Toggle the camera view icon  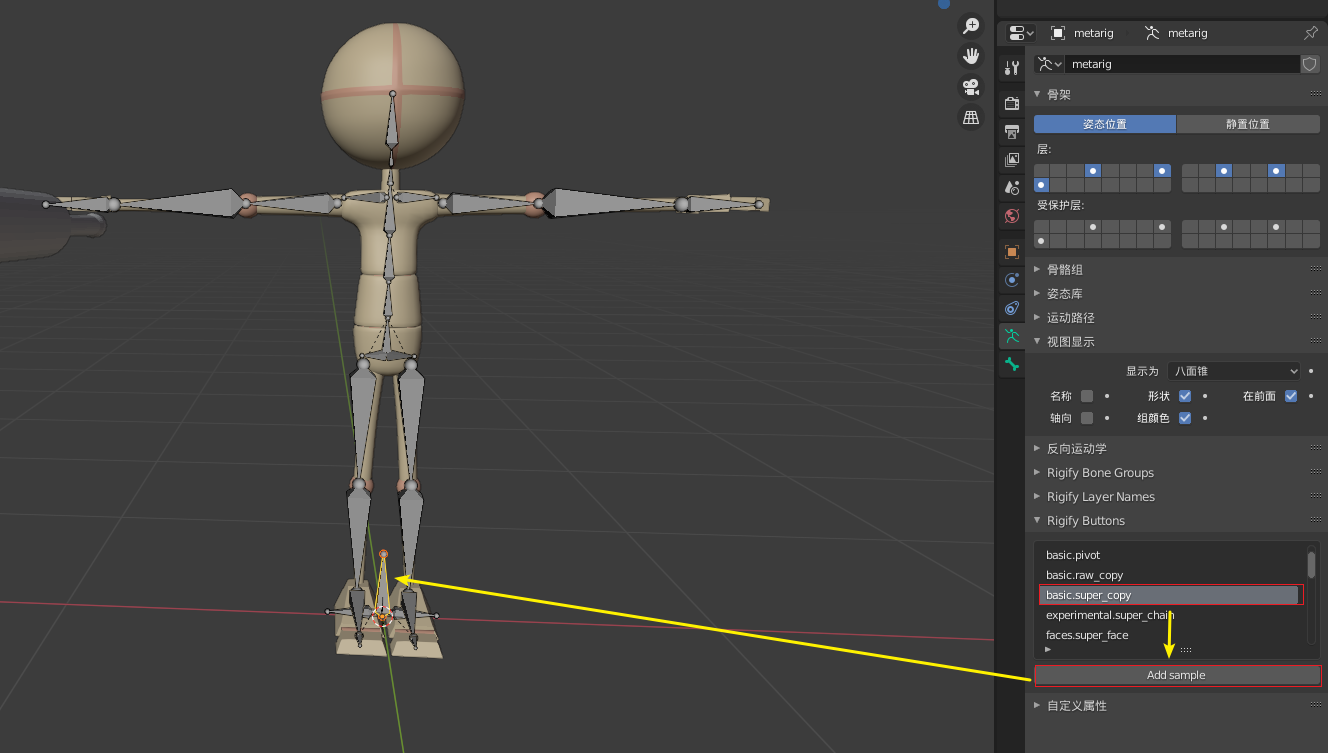click(970, 86)
